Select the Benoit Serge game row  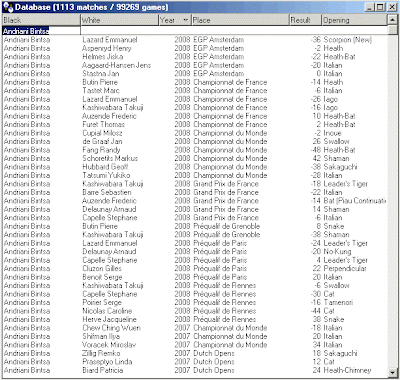[x=195, y=277]
